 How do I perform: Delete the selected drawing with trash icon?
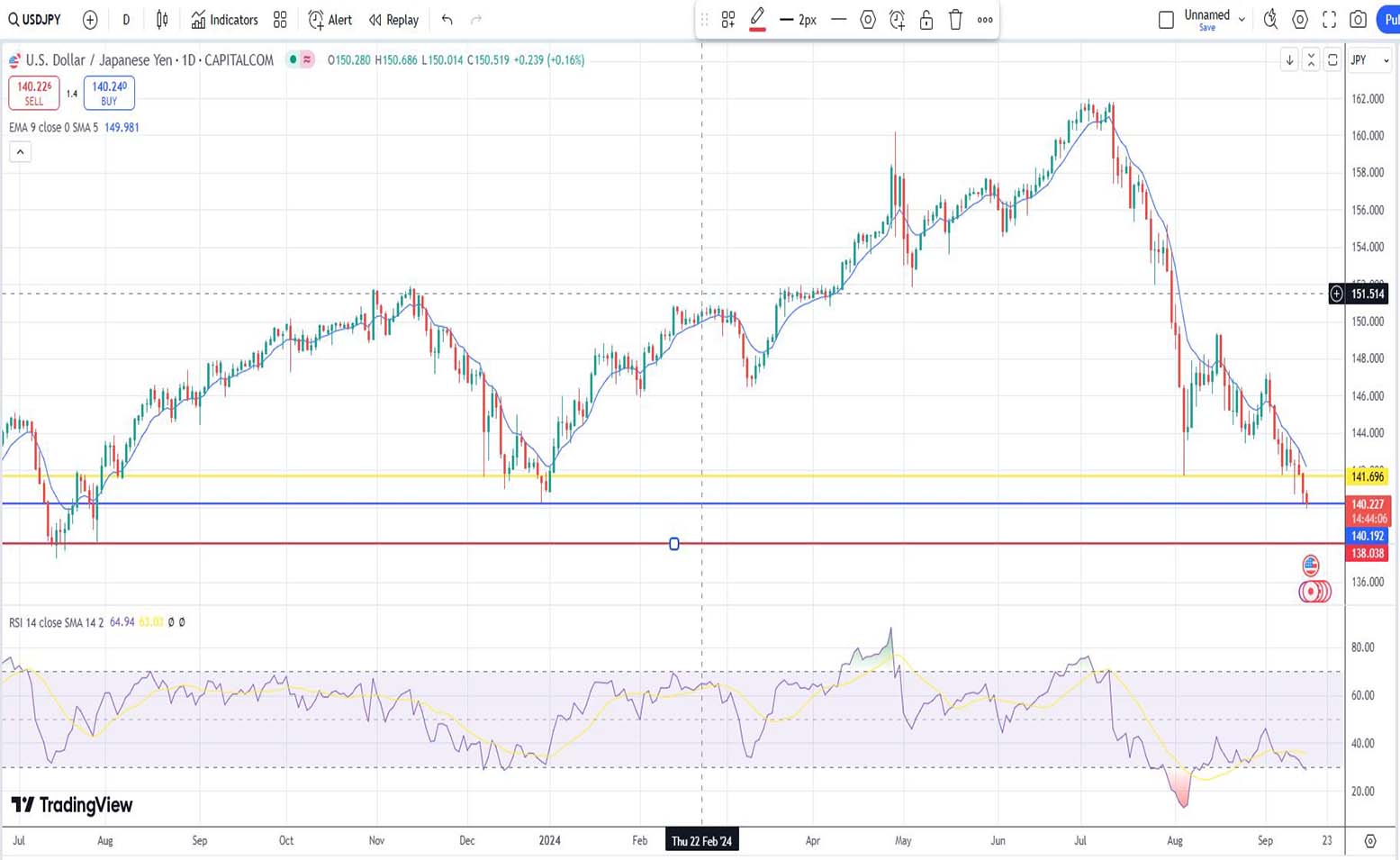tap(955, 20)
